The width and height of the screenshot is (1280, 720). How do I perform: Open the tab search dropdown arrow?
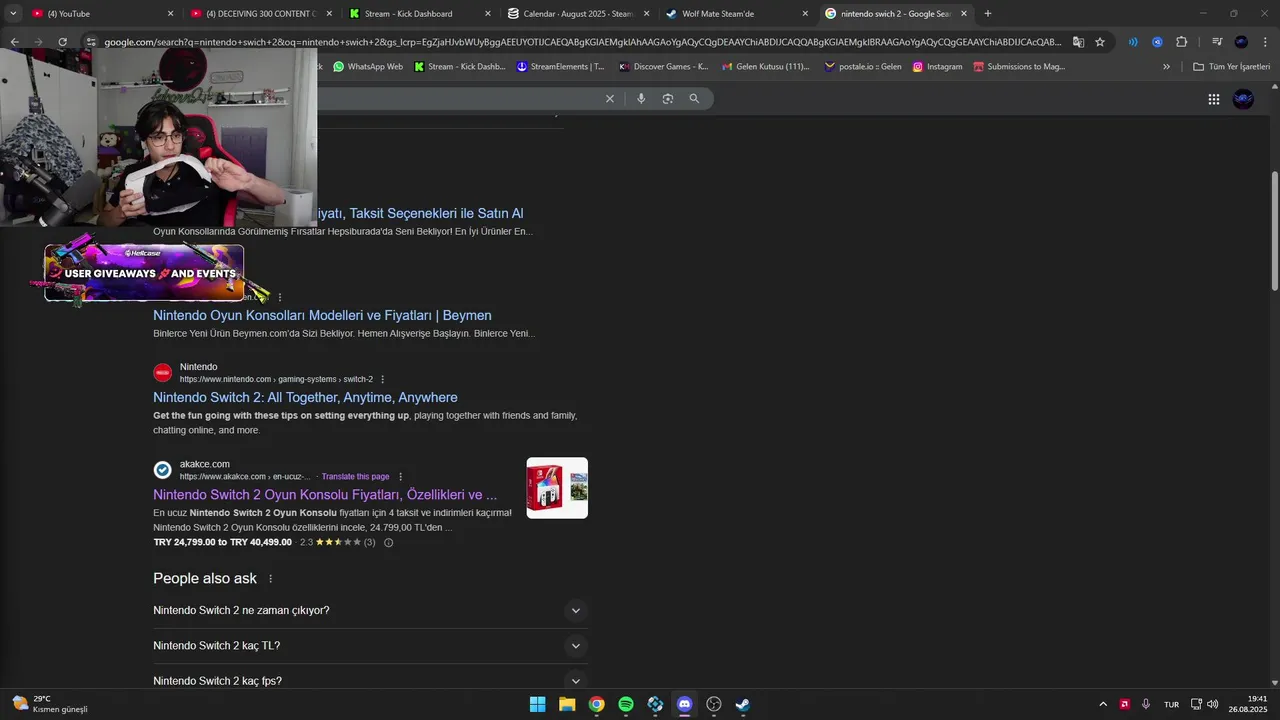click(x=13, y=14)
